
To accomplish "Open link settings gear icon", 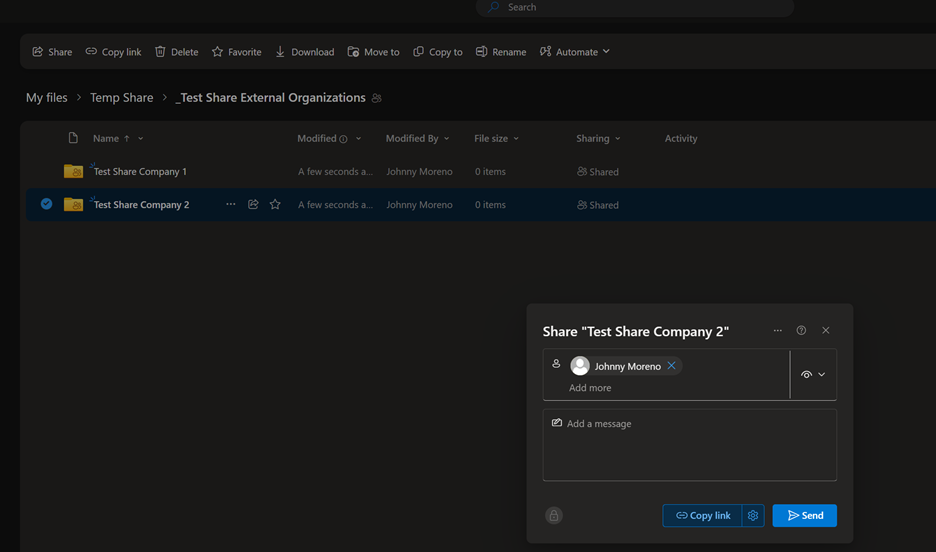I will point(753,516).
